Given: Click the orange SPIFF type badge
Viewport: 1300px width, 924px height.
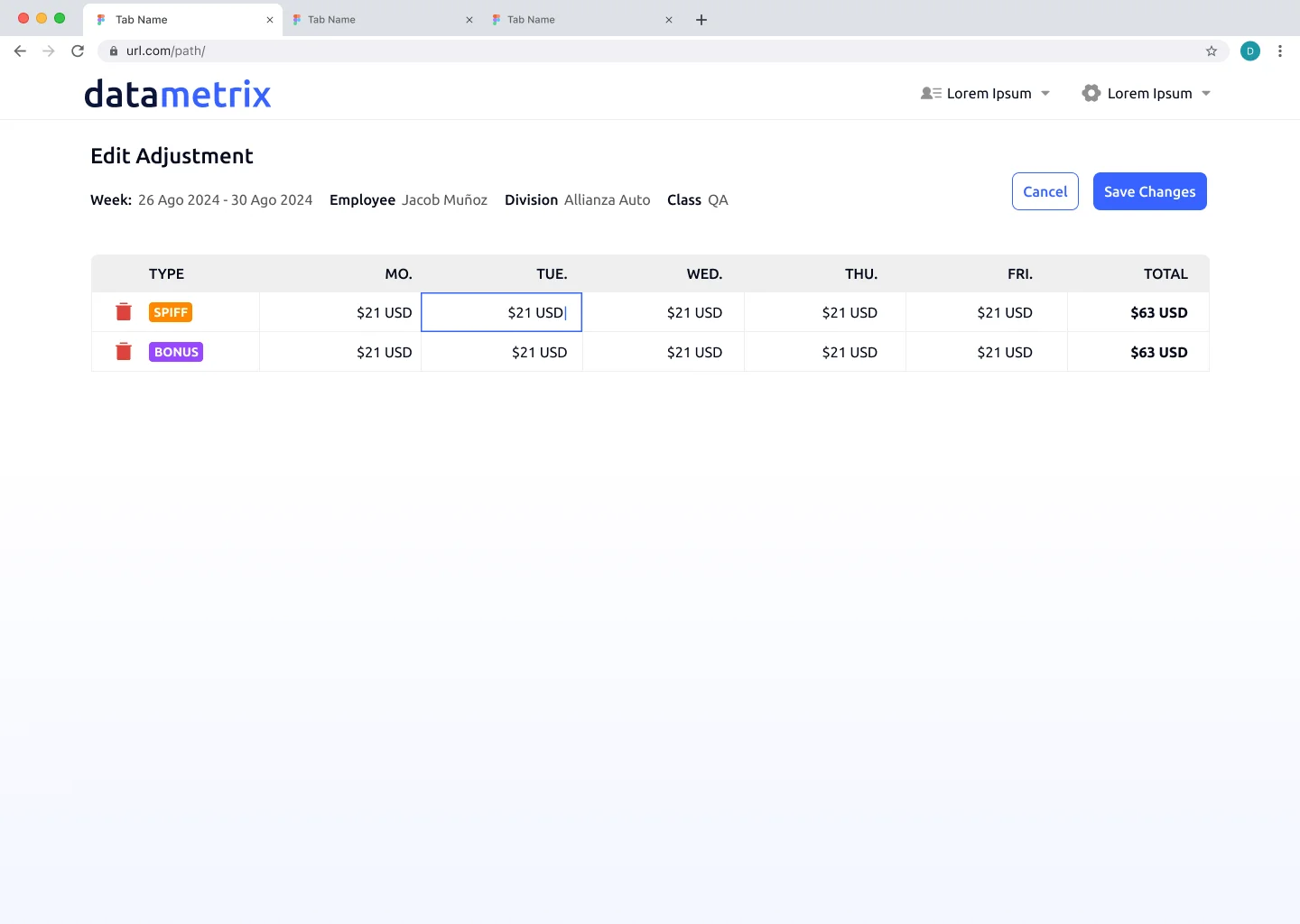Looking at the screenshot, I should point(171,312).
